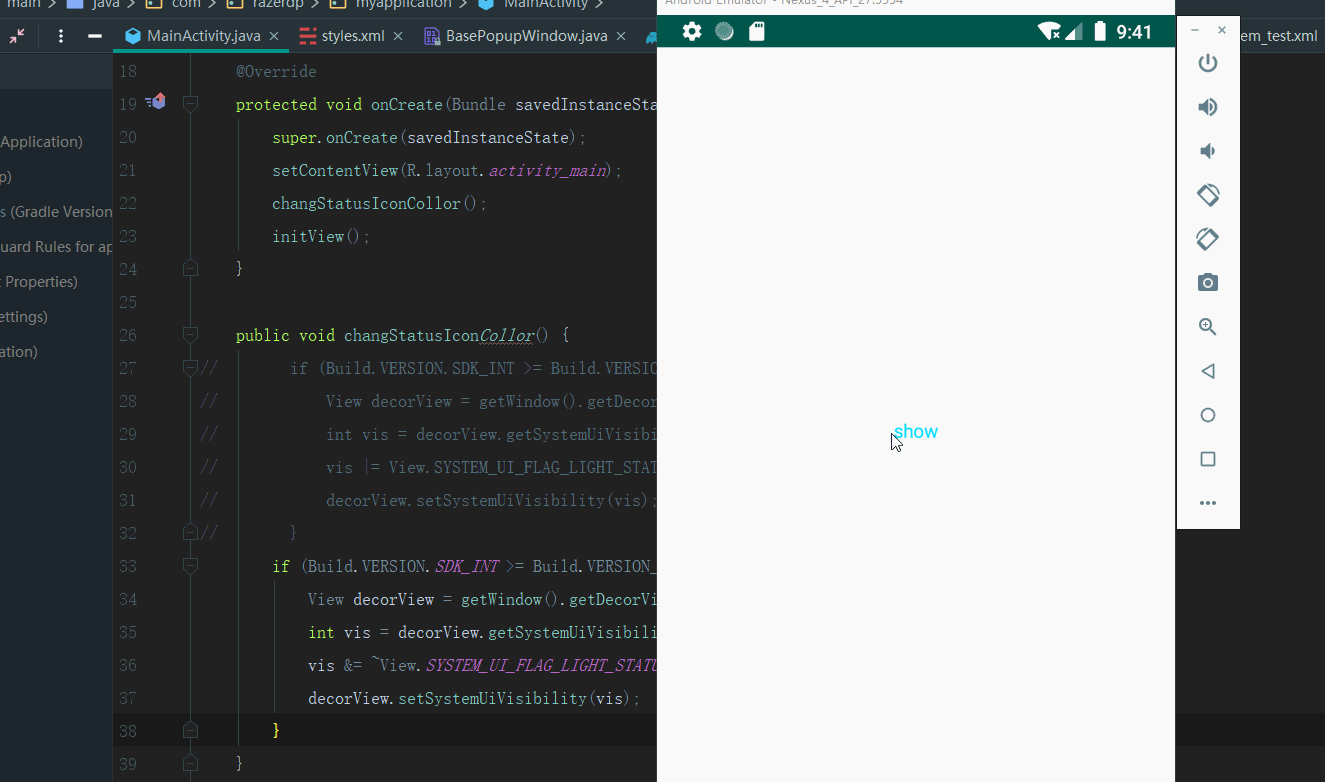Tap the show link in the emulator app

pyautogui.click(x=915, y=431)
